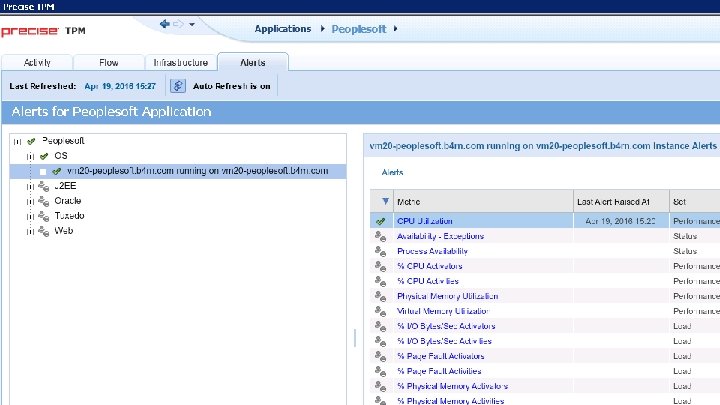Expand the Tuxedo tree node

pyautogui.click(x=30, y=216)
